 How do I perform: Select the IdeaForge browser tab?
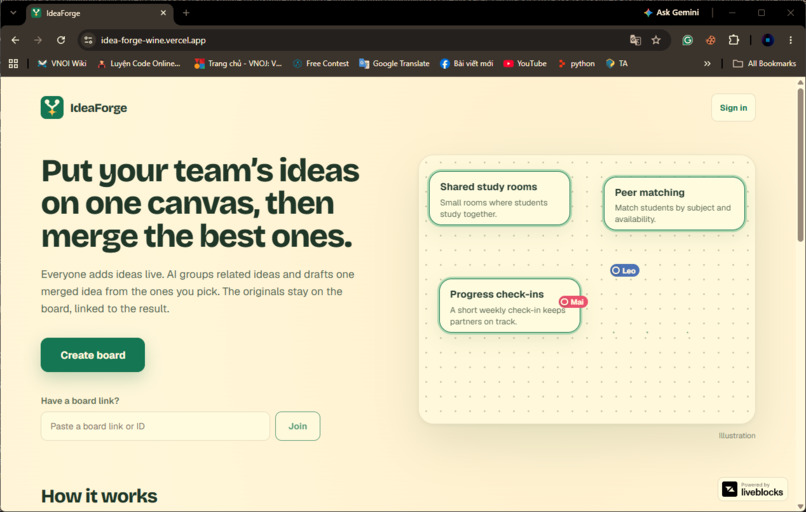[98, 13]
